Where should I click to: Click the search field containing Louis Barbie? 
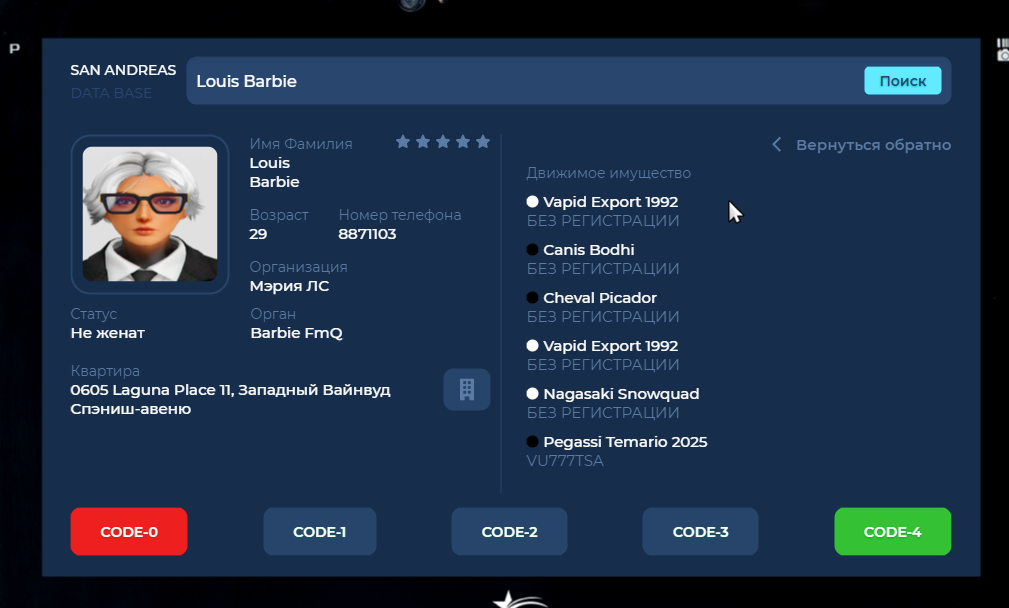pyautogui.click(x=520, y=81)
